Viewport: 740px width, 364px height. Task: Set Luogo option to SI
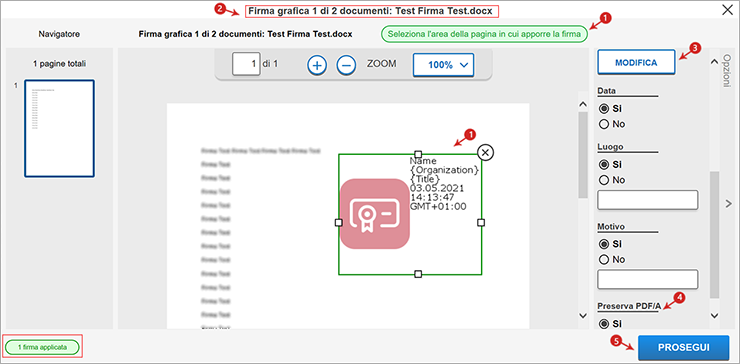pyautogui.click(x=603, y=165)
